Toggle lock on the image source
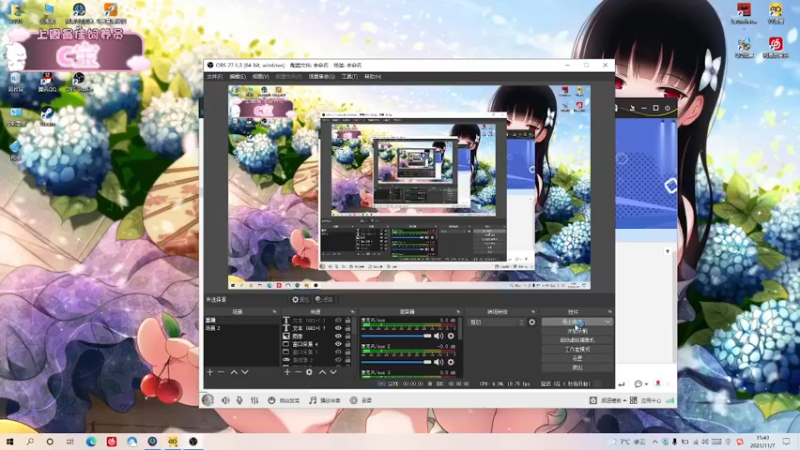The height and width of the screenshot is (450, 800). (x=347, y=336)
